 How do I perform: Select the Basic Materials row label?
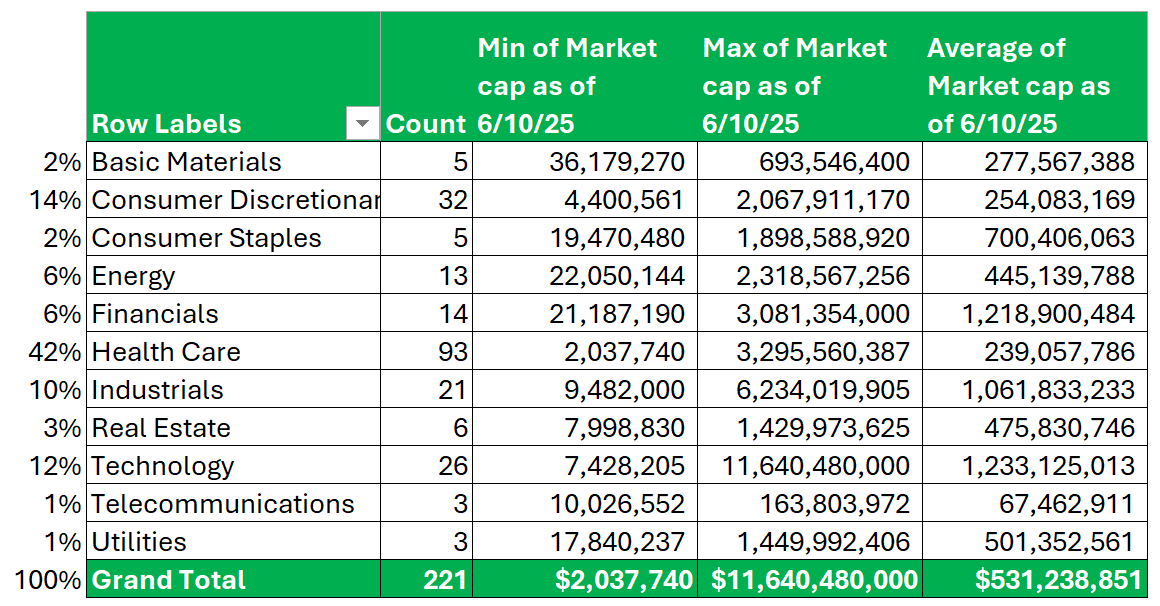point(233,161)
